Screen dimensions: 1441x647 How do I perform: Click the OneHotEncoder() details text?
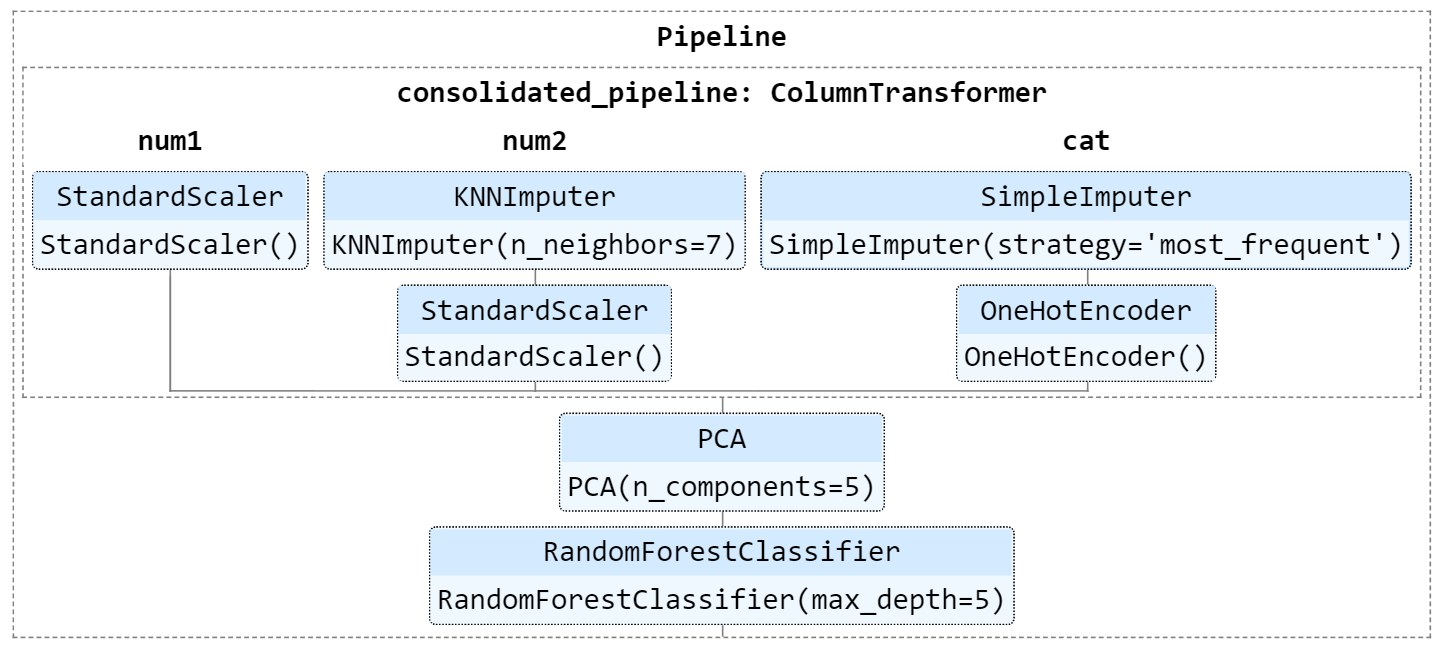(x=1086, y=358)
